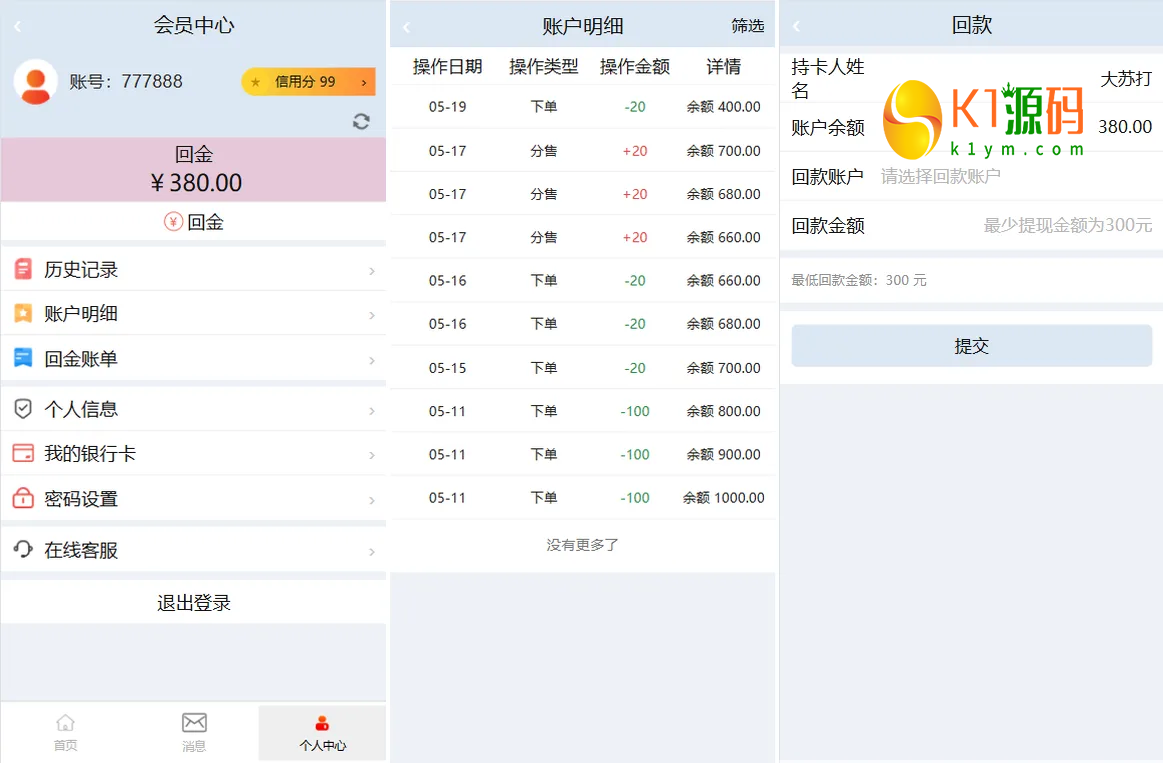1163x763 pixels.
Task: Click the orange star 账户明细 icon
Action: pos(23,314)
